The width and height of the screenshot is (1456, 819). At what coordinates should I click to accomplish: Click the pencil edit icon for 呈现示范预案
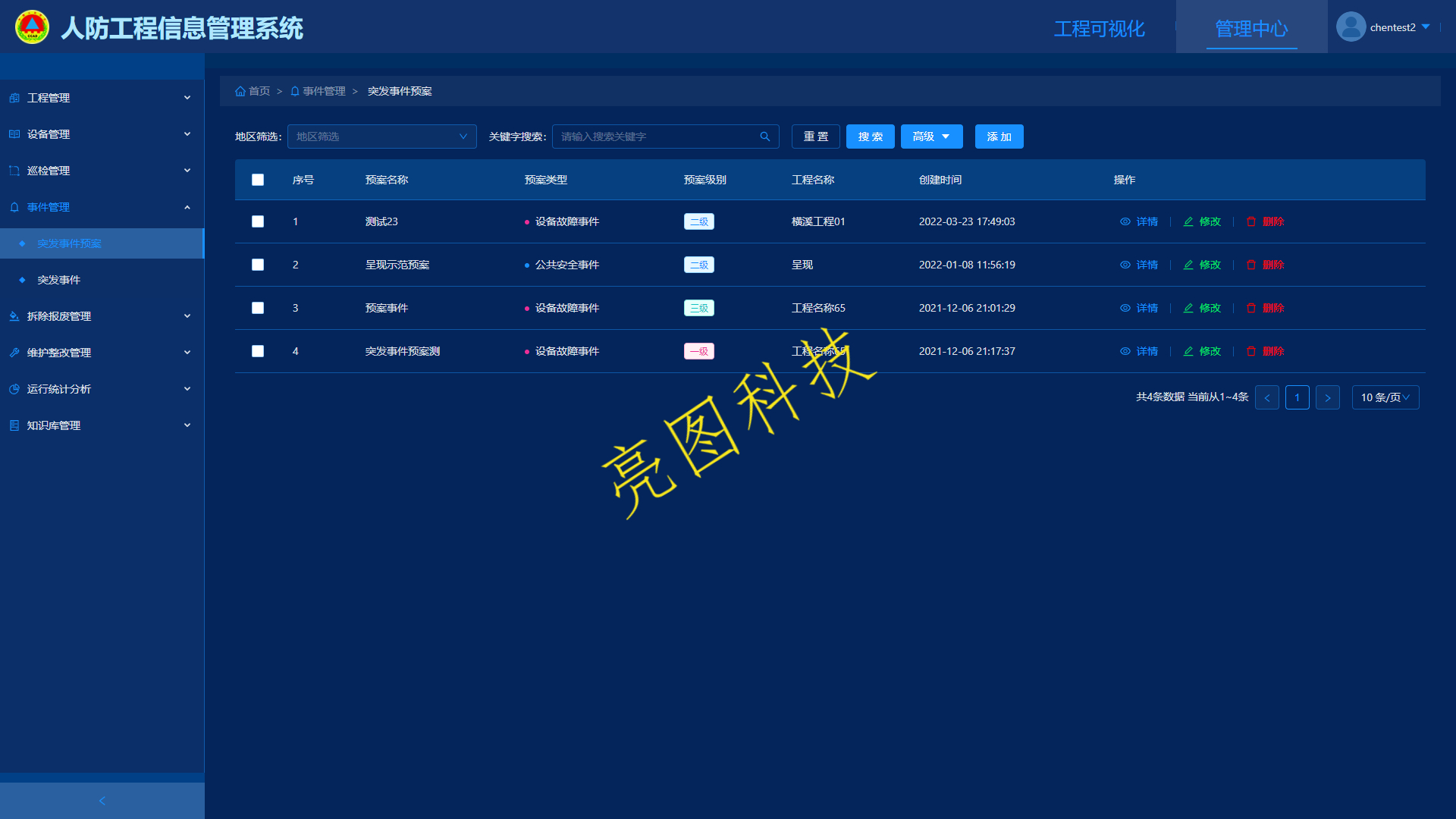(x=1188, y=265)
